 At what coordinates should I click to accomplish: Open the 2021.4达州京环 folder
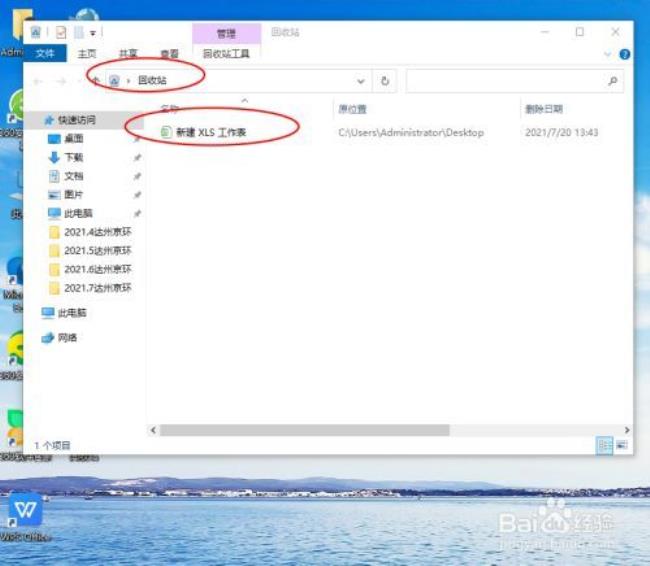tap(98, 232)
